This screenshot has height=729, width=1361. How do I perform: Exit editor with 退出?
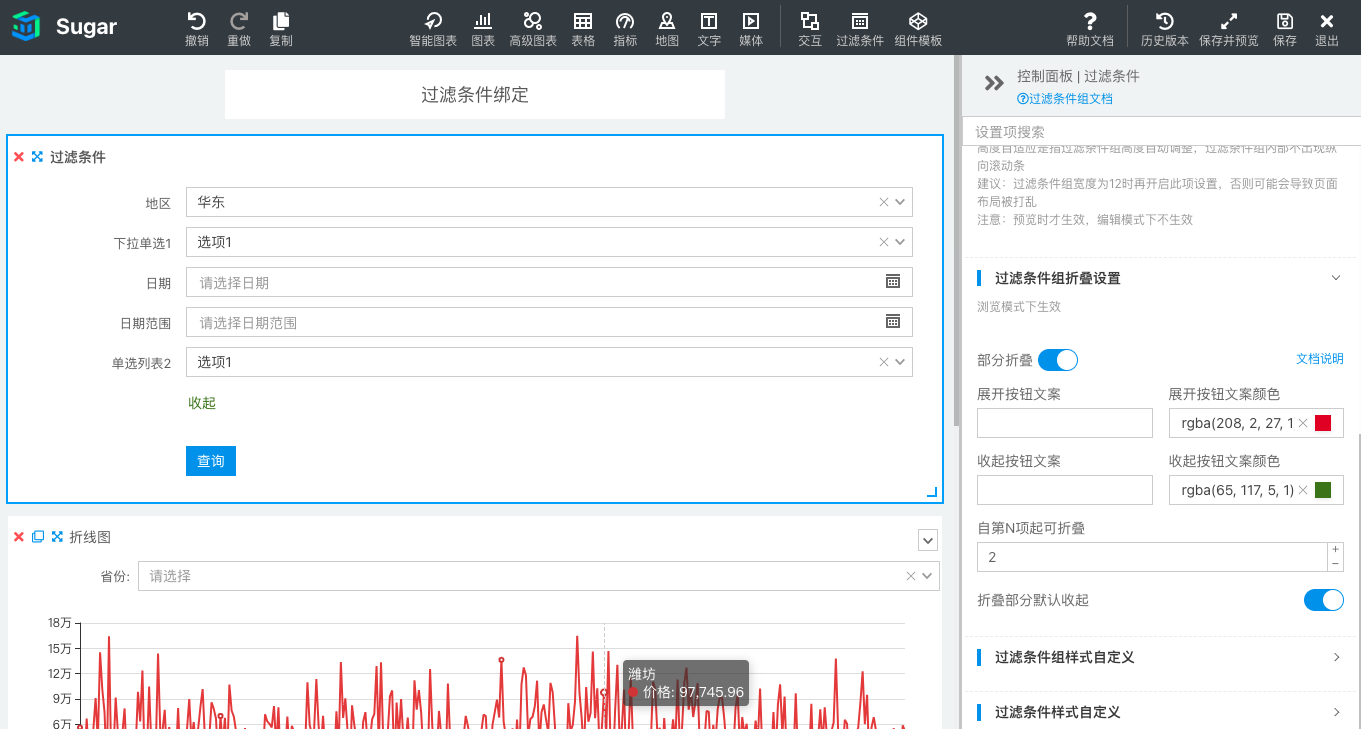click(1327, 29)
